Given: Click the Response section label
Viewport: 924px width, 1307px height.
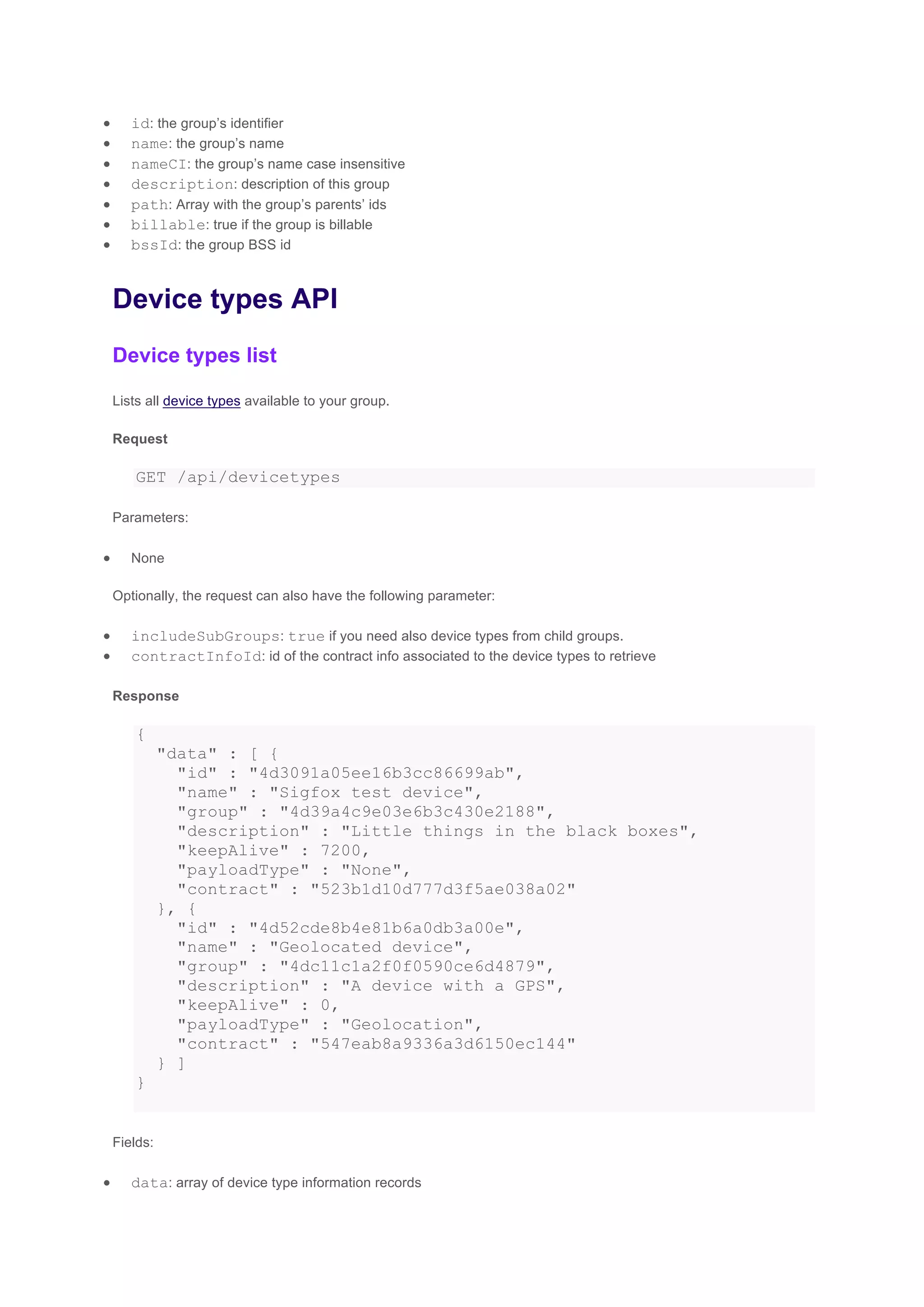Looking at the screenshot, I should click(x=145, y=696).
